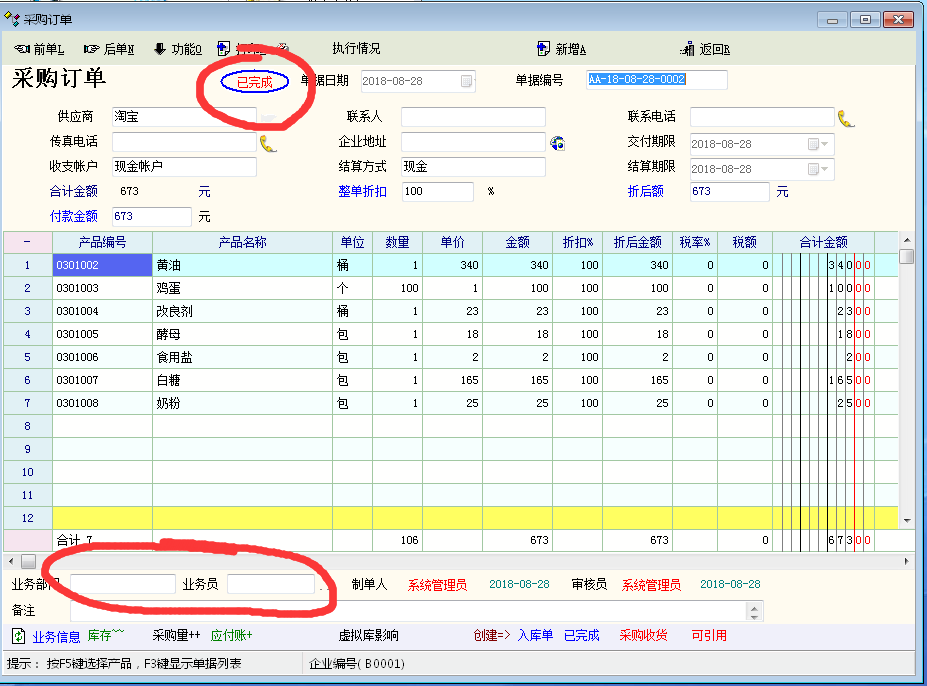Open the 功能 function menu
The width and height of the screenshot is (927, 686).
[x=177, y=49]
